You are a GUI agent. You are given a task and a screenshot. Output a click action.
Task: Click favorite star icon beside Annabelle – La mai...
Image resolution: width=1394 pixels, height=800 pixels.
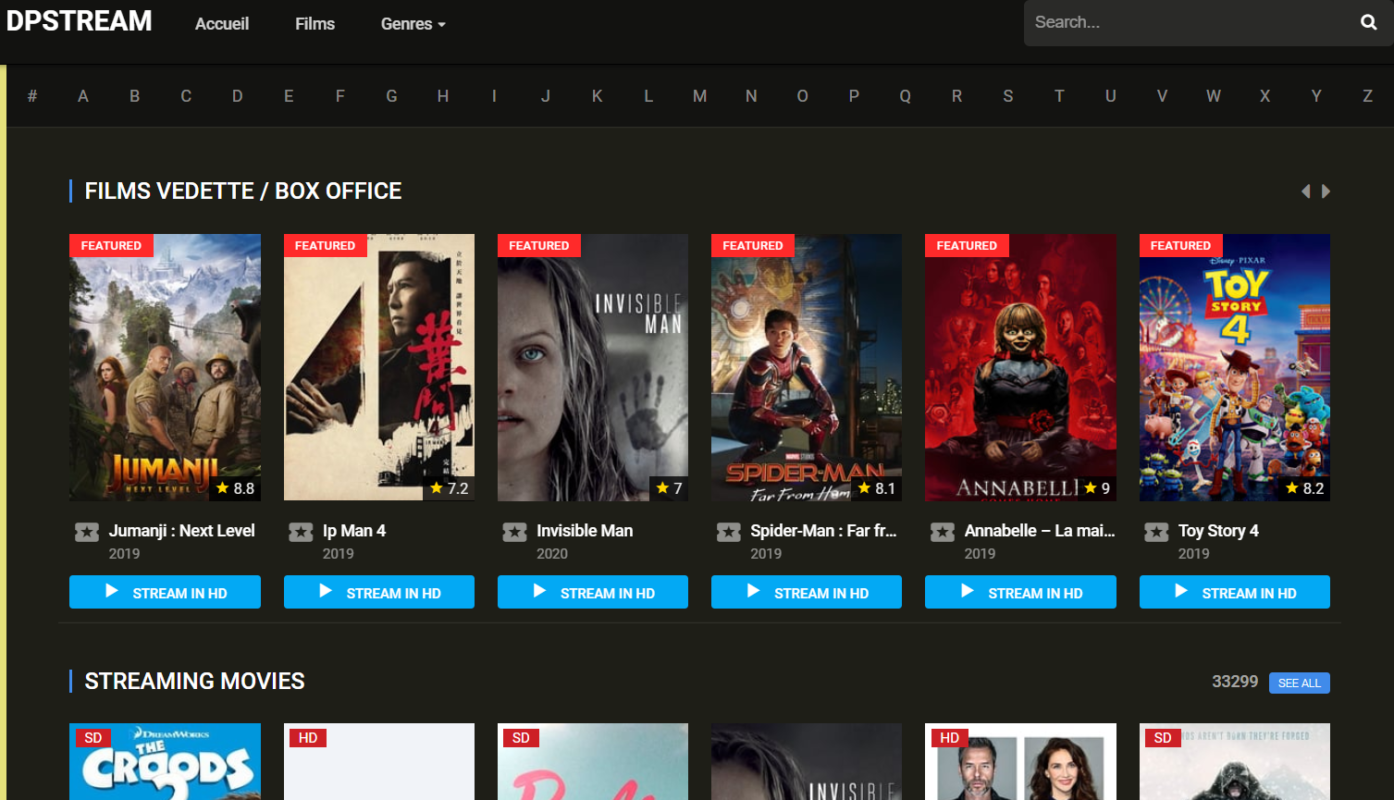[943, 532]
